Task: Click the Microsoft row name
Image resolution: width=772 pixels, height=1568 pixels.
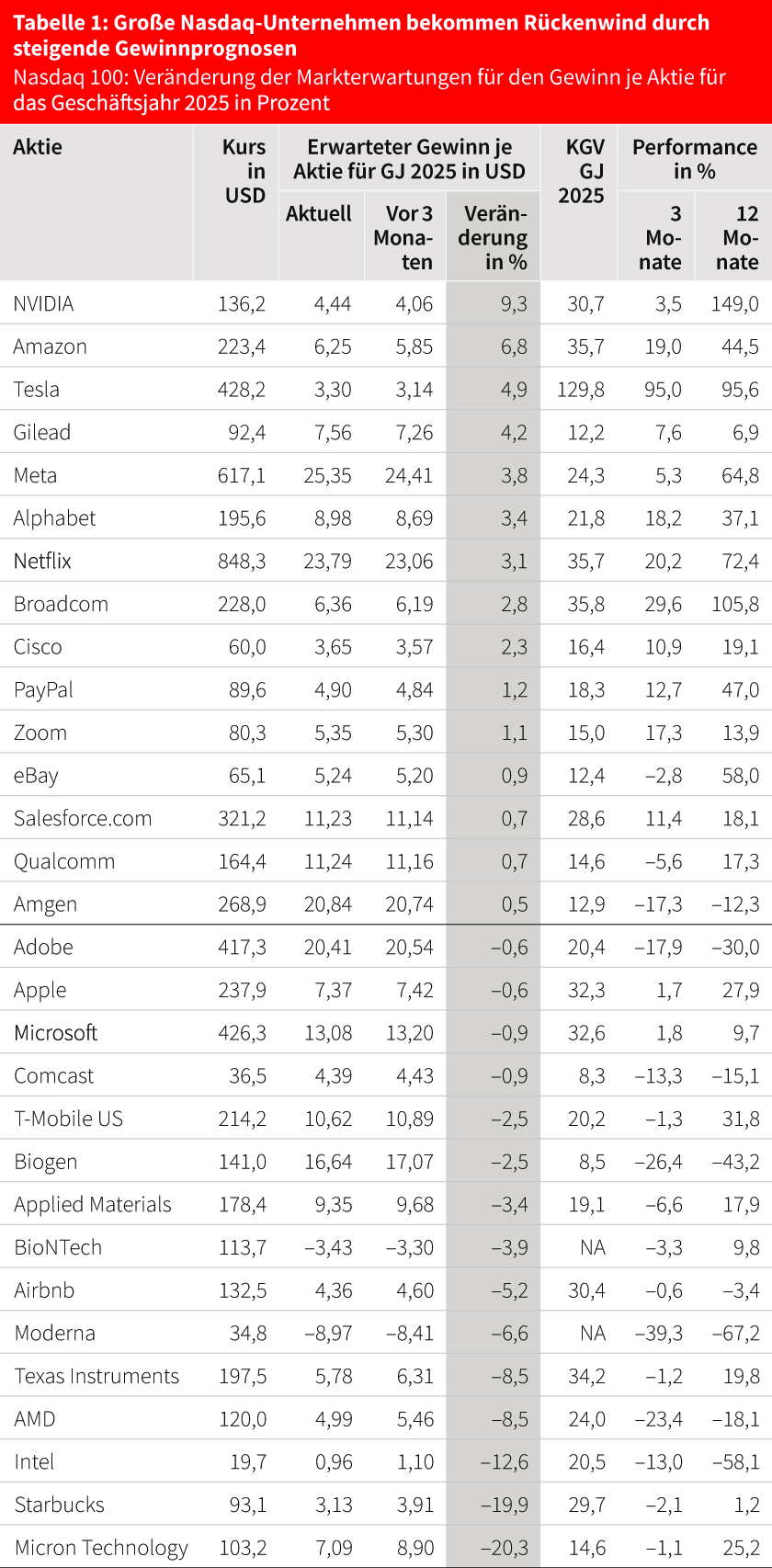Action: pyautogui.click(x=55, y=1033)
